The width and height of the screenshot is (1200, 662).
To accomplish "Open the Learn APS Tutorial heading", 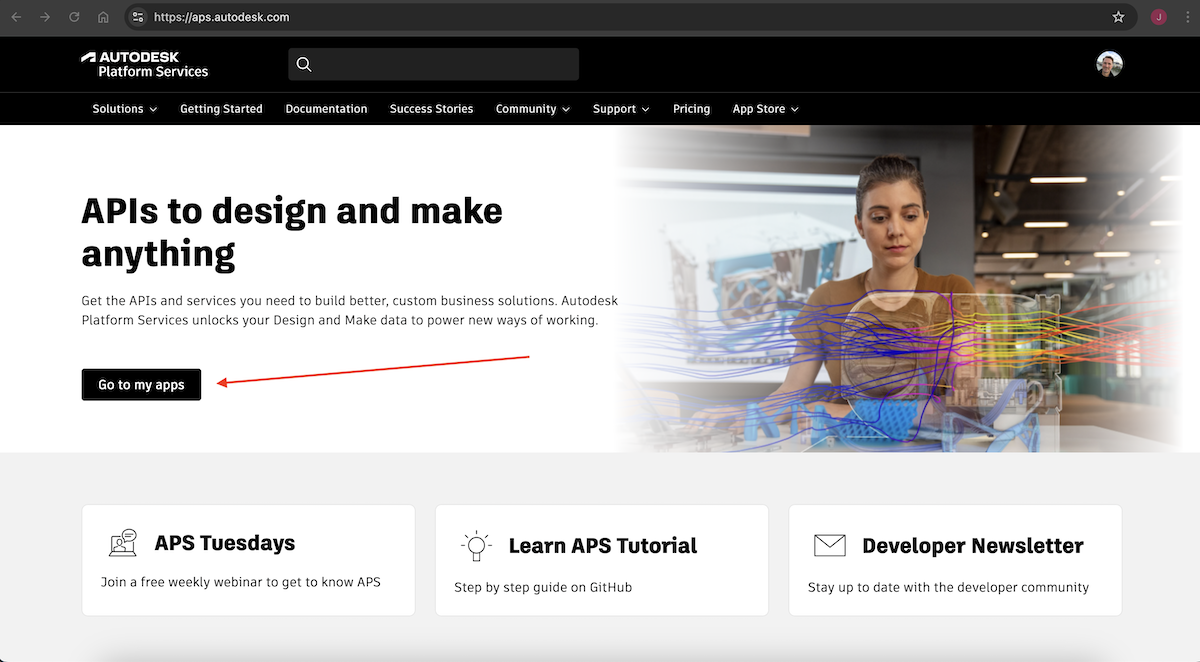I will click(603, 546).
